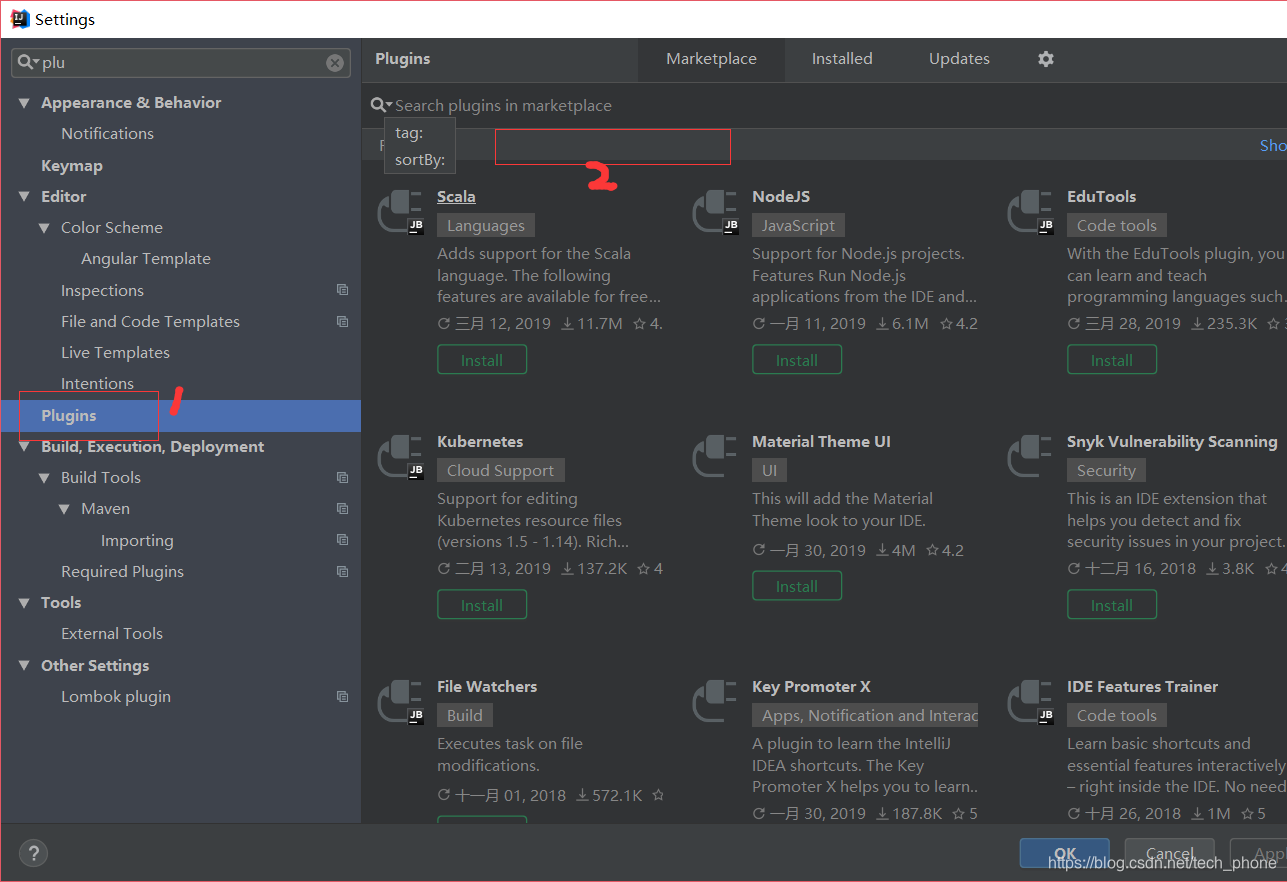Switch to the Marketplace tab
Image resolution: width=1287 pixels, height=882 pixels.
coord(711,59)
